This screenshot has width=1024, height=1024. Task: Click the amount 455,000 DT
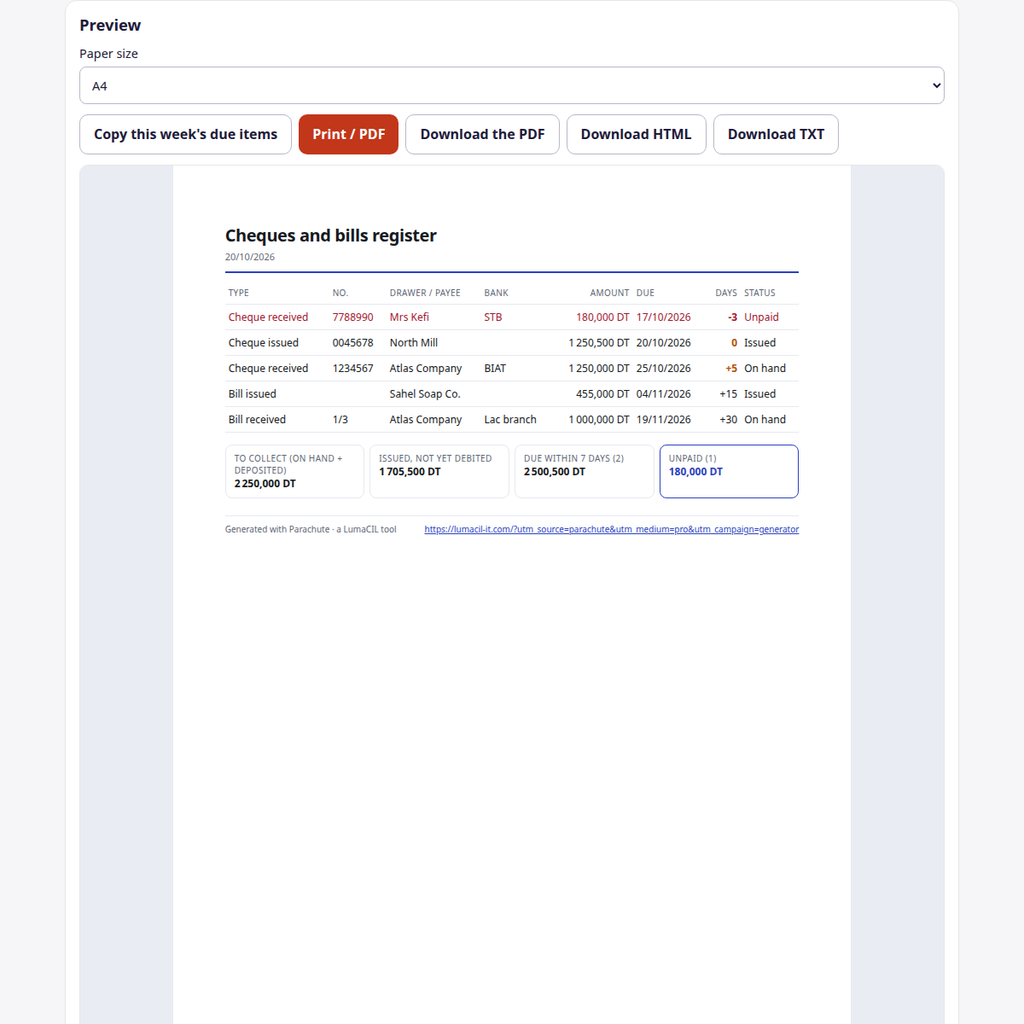click(x=602, y=394)
